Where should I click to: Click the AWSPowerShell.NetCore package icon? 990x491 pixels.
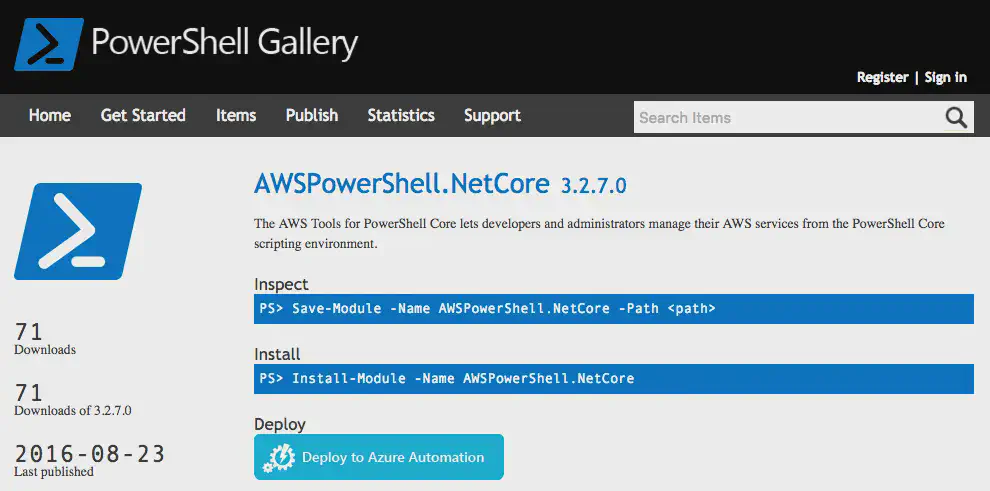[x=78, y=231]
